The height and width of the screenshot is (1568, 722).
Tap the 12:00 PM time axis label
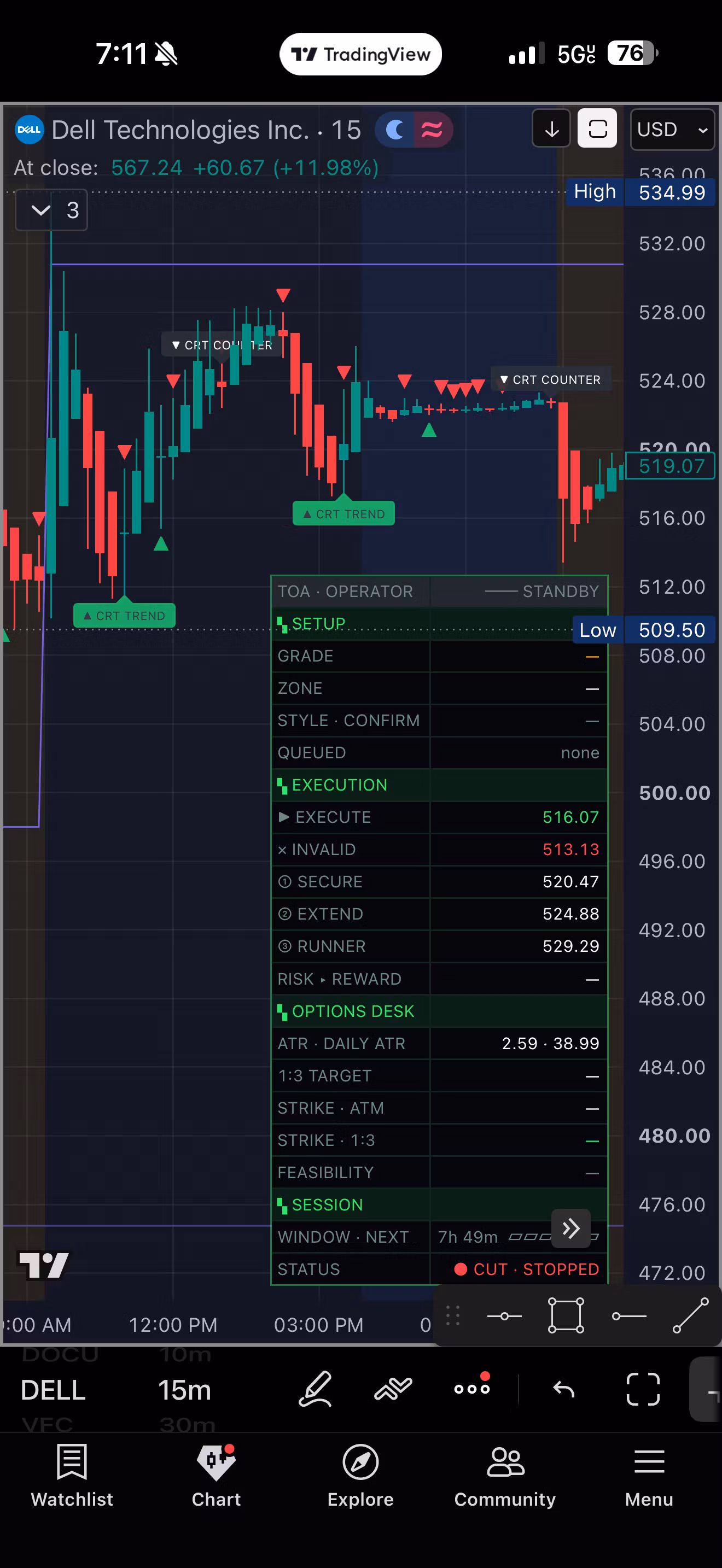pyautogui.click(x=173, y=1325)
